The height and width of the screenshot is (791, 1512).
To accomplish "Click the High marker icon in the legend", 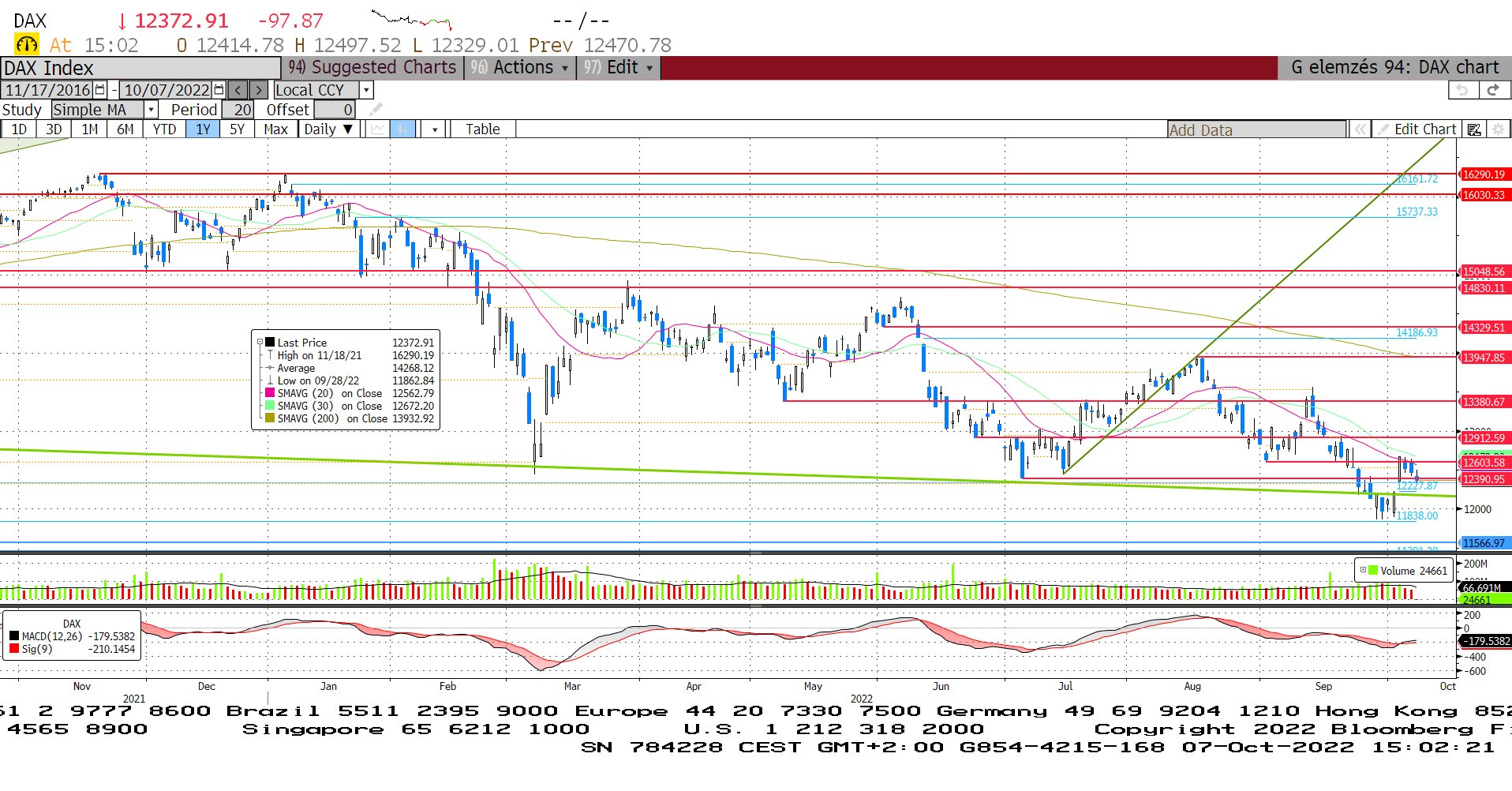I will 270,355.
